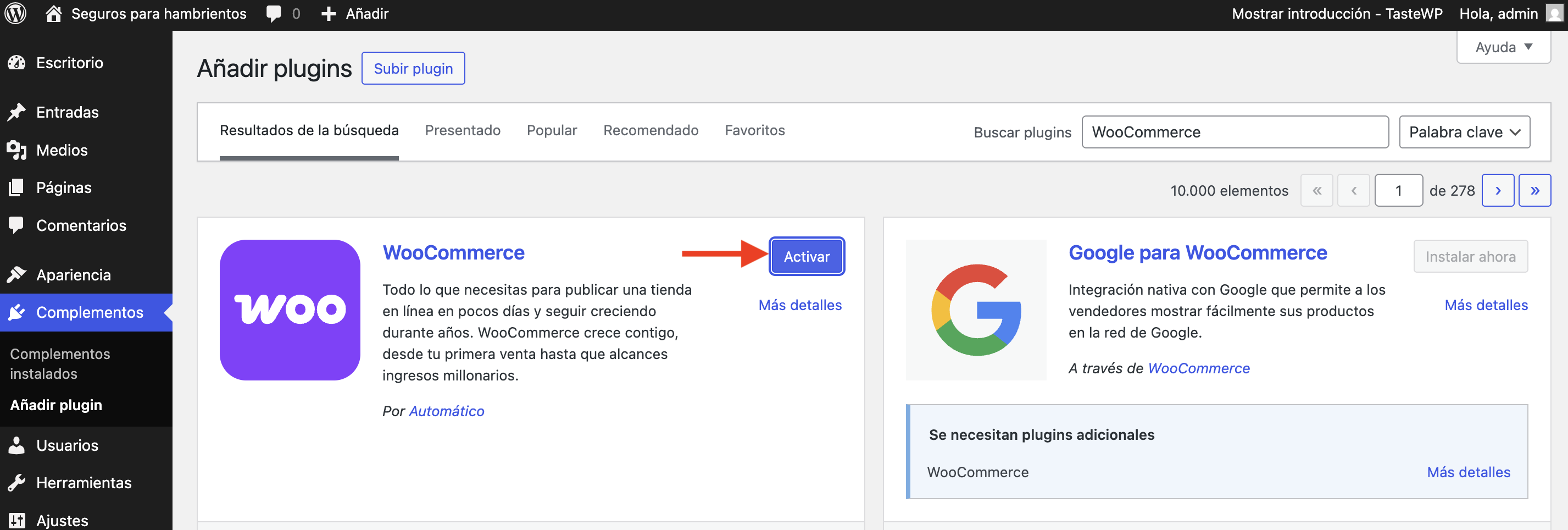Open Páginas via its pages icon
The image size is (1568, 530).
(17, 187)
